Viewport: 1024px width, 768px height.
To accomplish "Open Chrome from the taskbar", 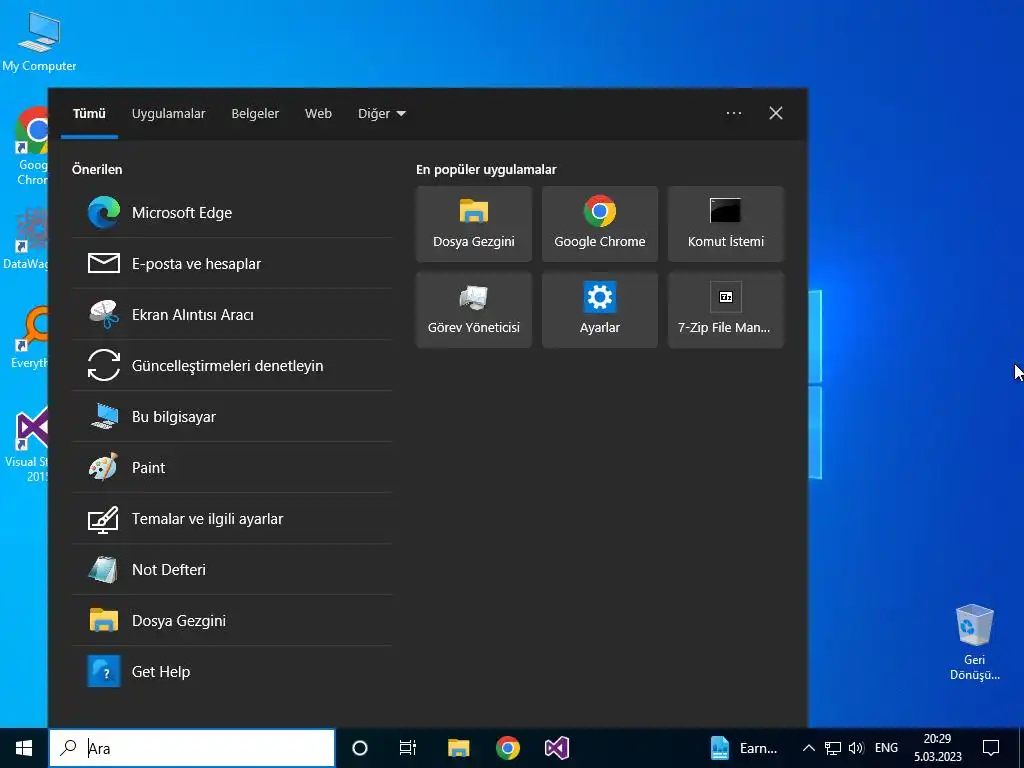I will (x=507, y=748).
